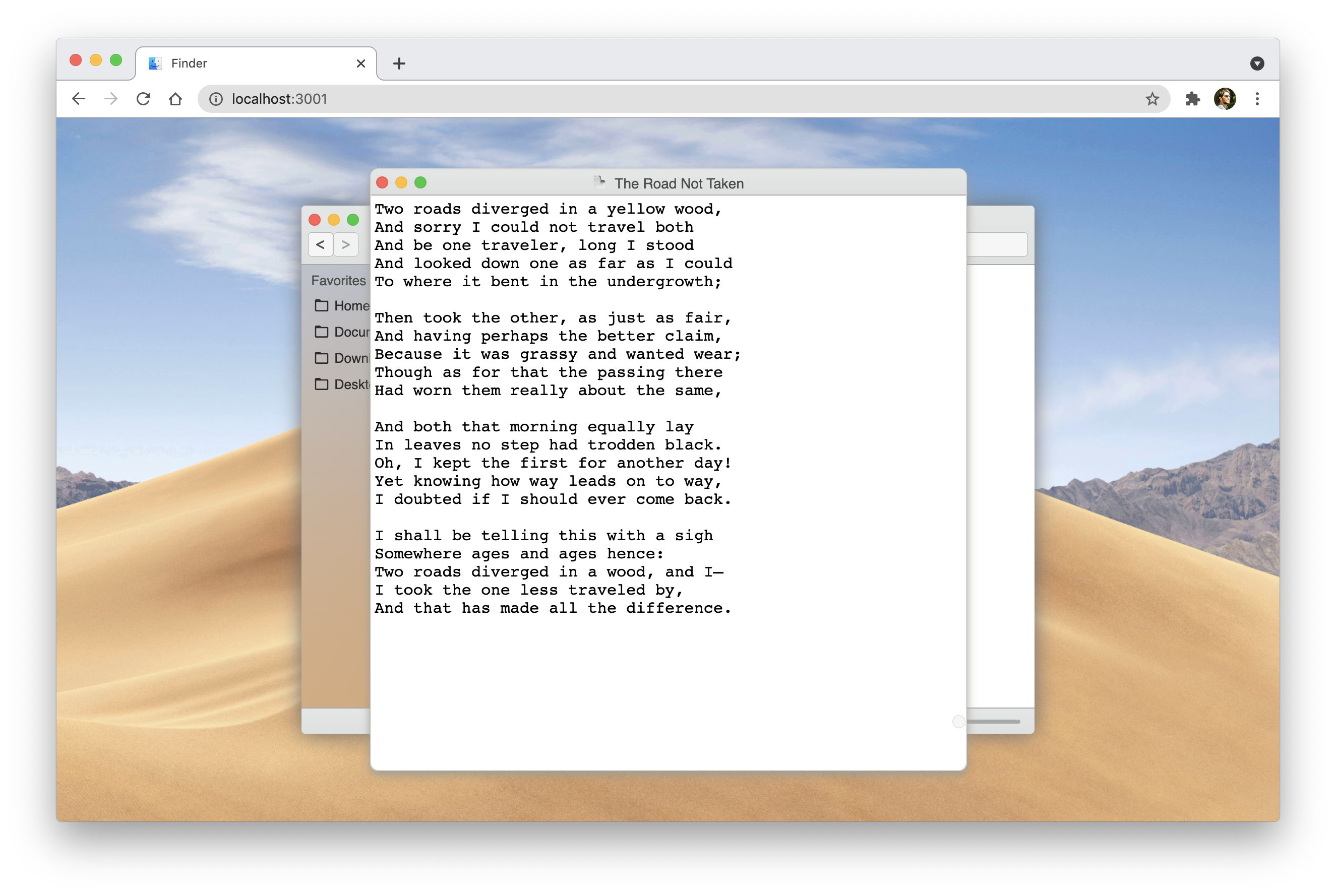This screenshot has height=896, width=1336.
Task: Click line 'To where it bent in the undergrowth;'
Action: click(548, 282)
